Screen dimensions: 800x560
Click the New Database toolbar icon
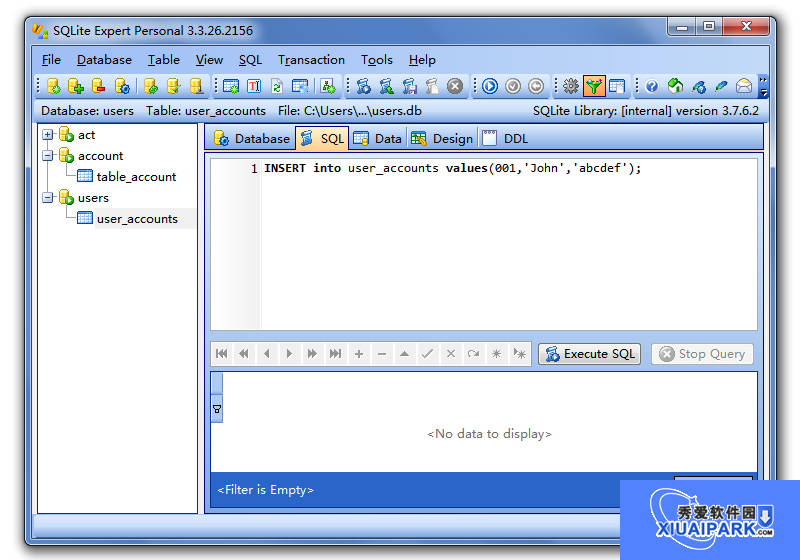54,86
